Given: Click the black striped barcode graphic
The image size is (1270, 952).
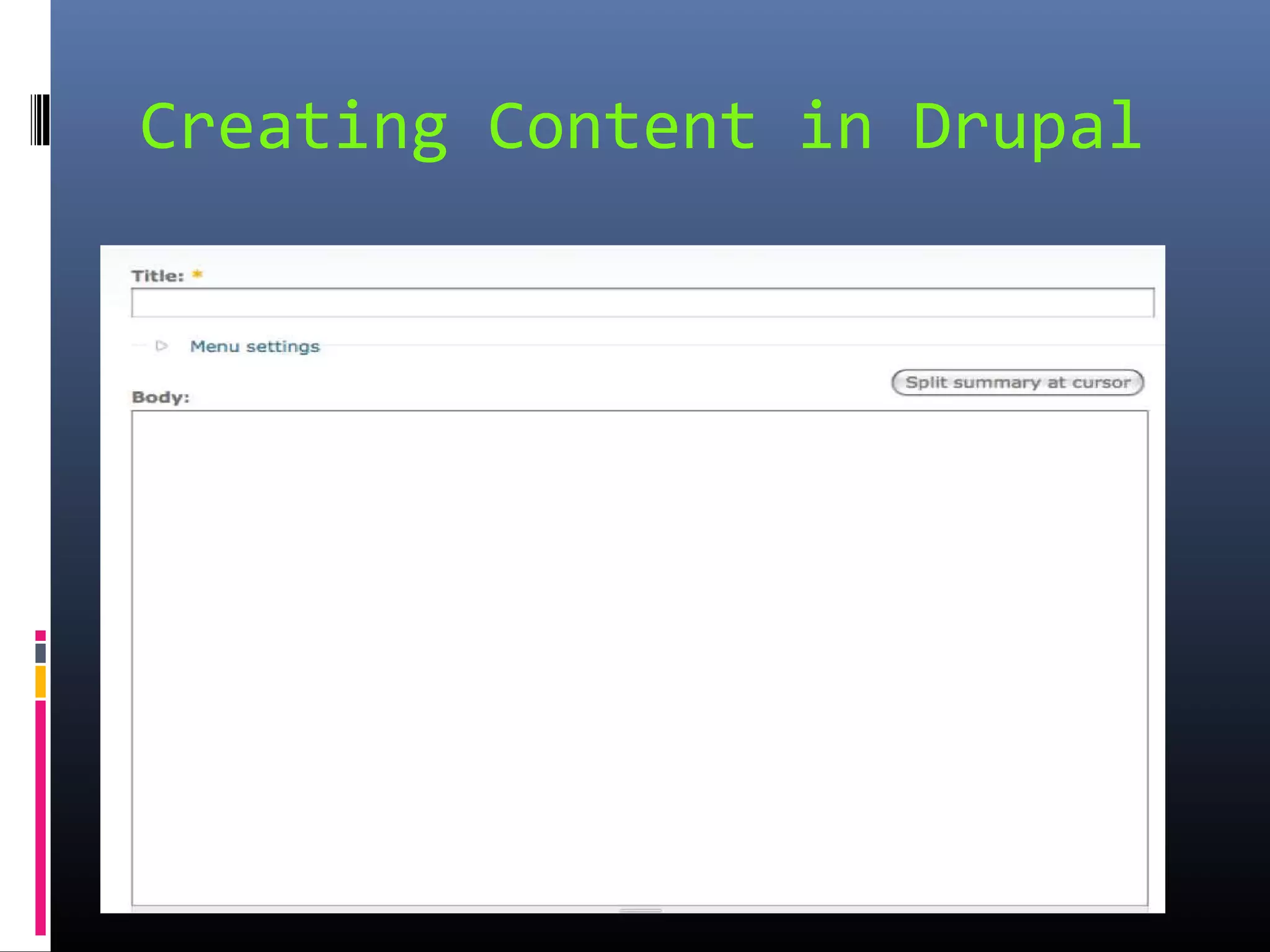Looking at the screenshot, I should coord(40,120).
